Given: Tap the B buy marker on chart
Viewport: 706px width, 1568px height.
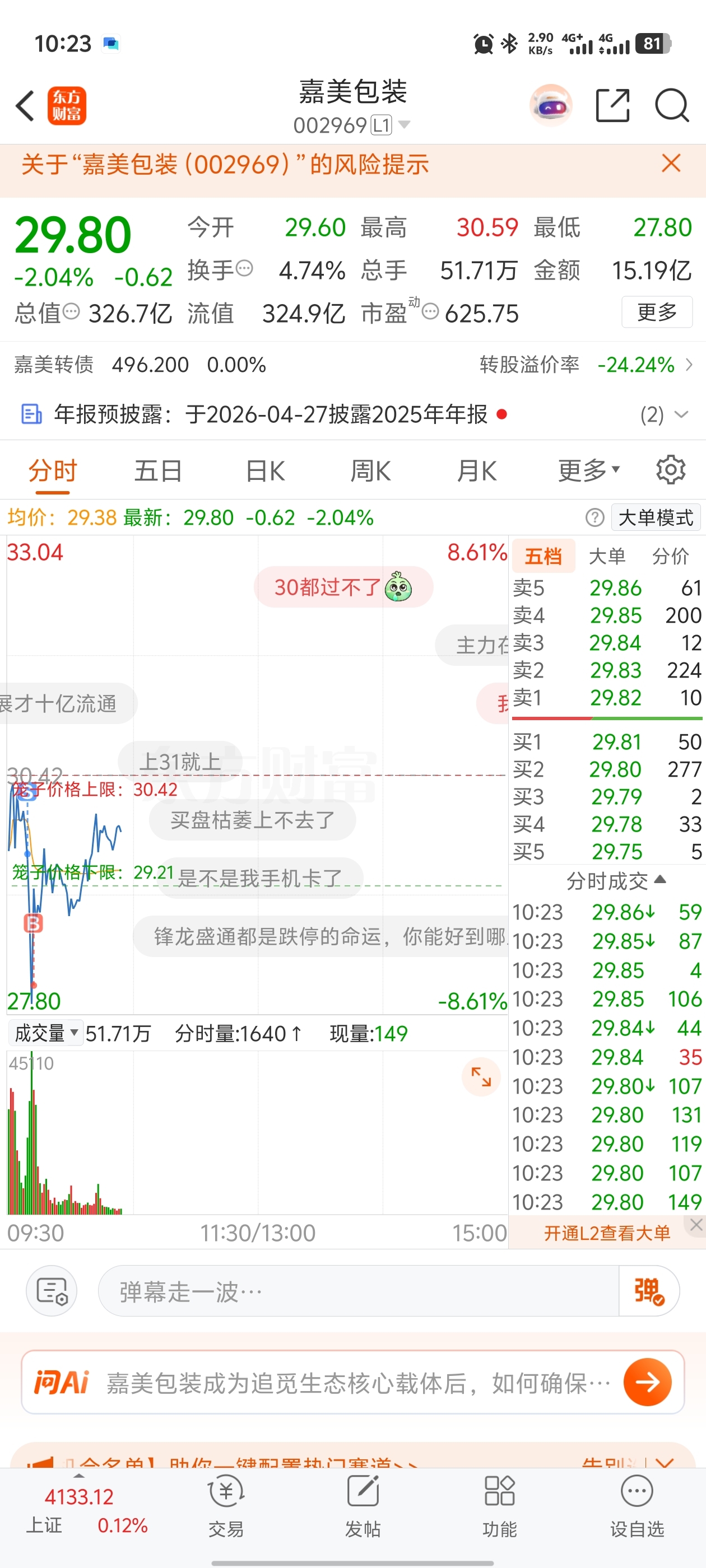Looking at the screenshot, I should coord(33,923).
